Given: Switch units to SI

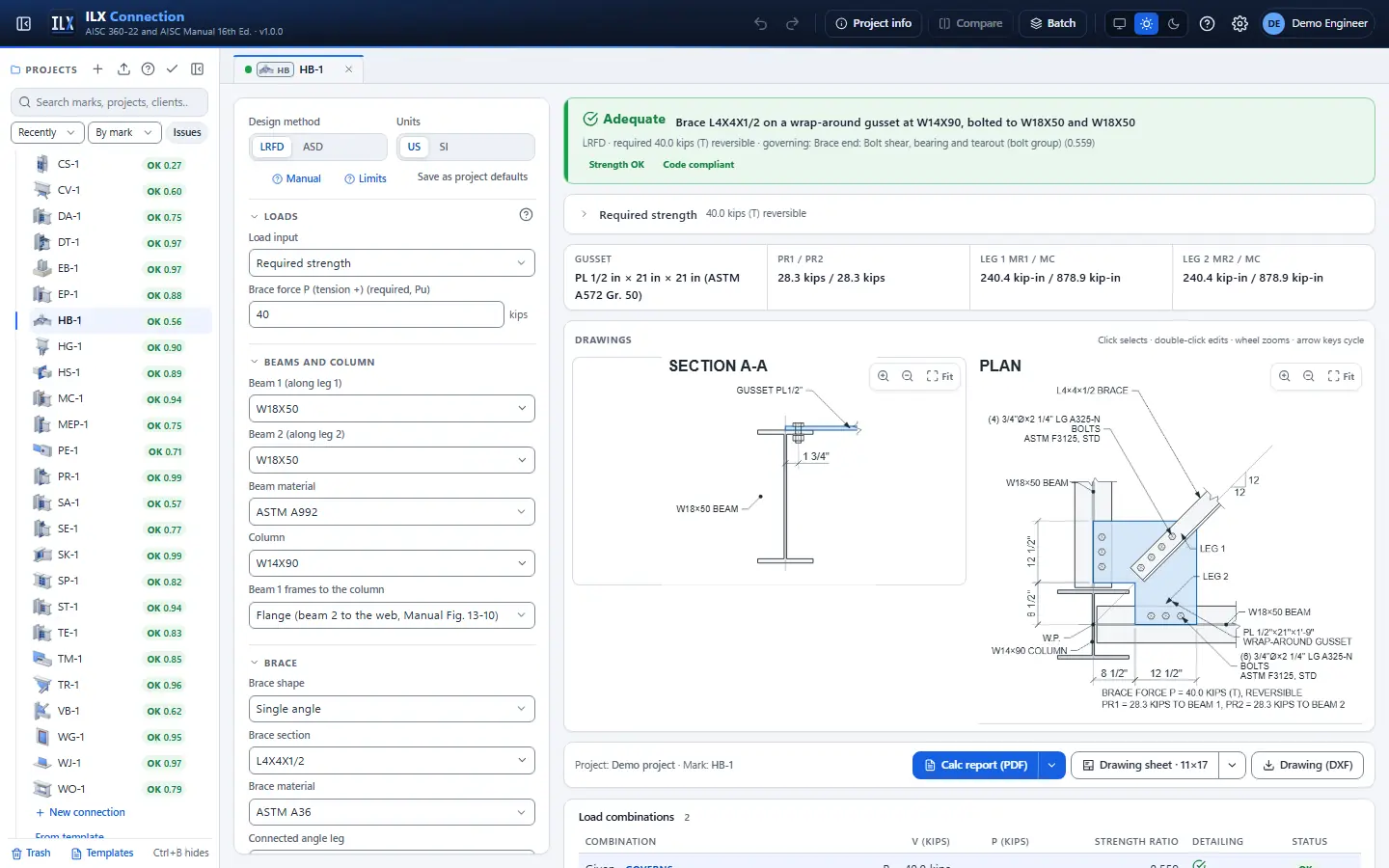Looking at the screenshot, I should pos(444,147).
